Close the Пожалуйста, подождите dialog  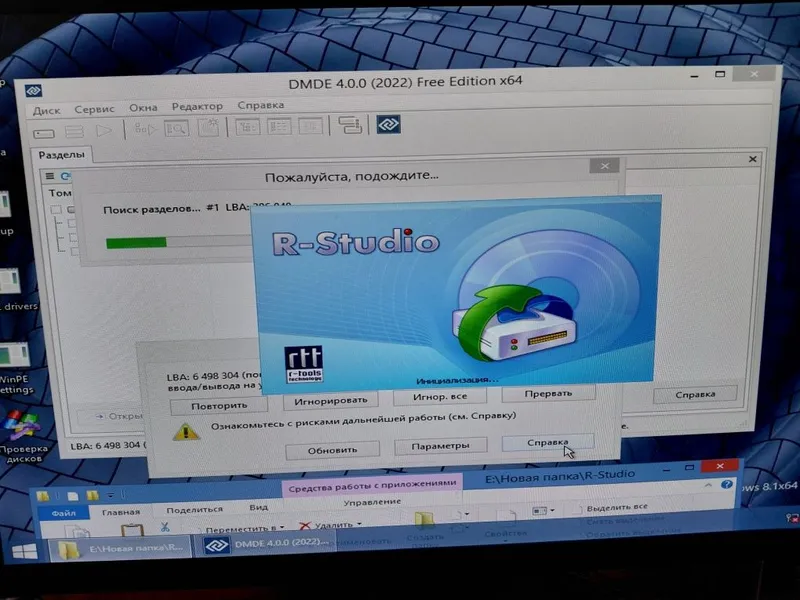click(605, 166)
